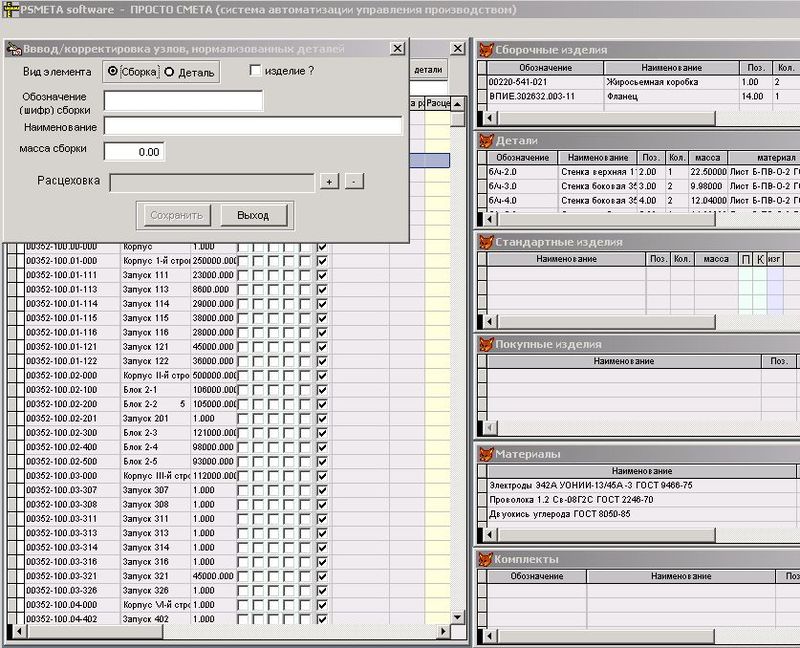Click the fox icon beside Стандартные изделия

(x=486, y=242)
